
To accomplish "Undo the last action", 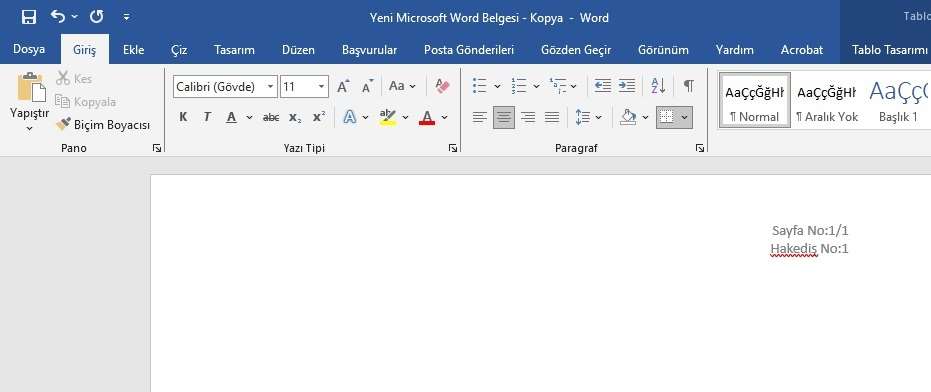I will pyautogui.click(x=58, y=17).
